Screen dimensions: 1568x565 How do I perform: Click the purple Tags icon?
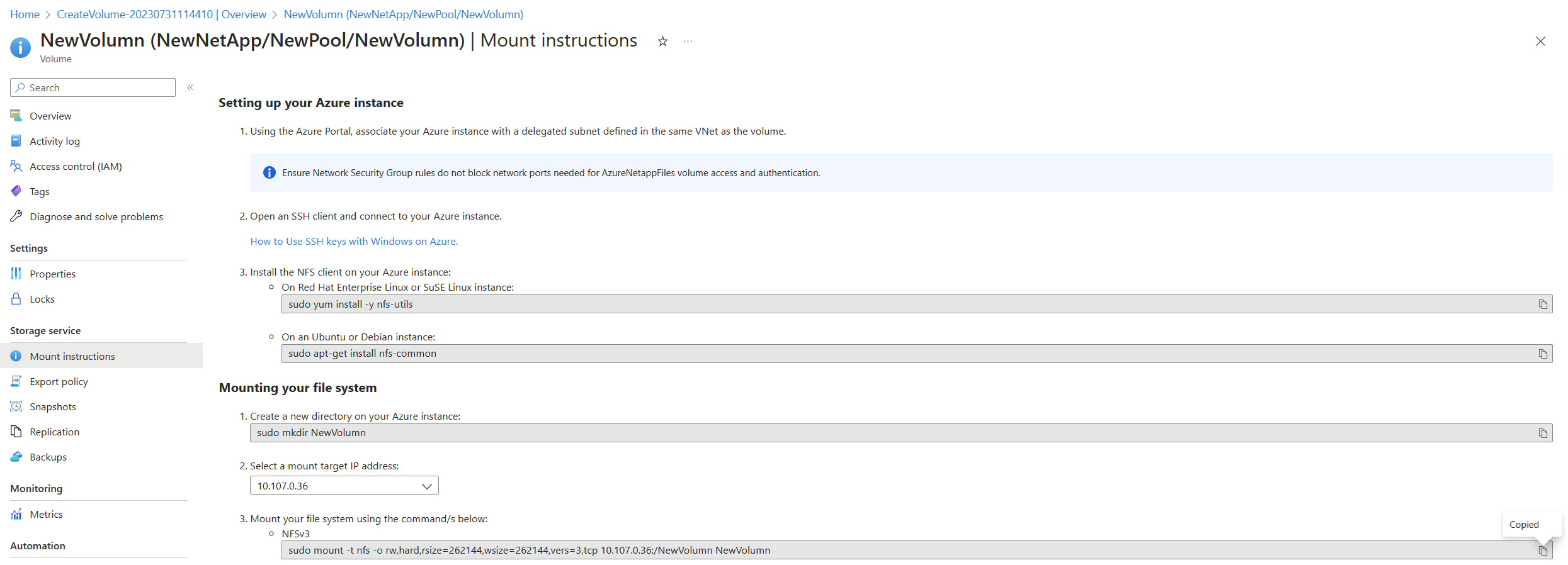(x=16, y=191)
